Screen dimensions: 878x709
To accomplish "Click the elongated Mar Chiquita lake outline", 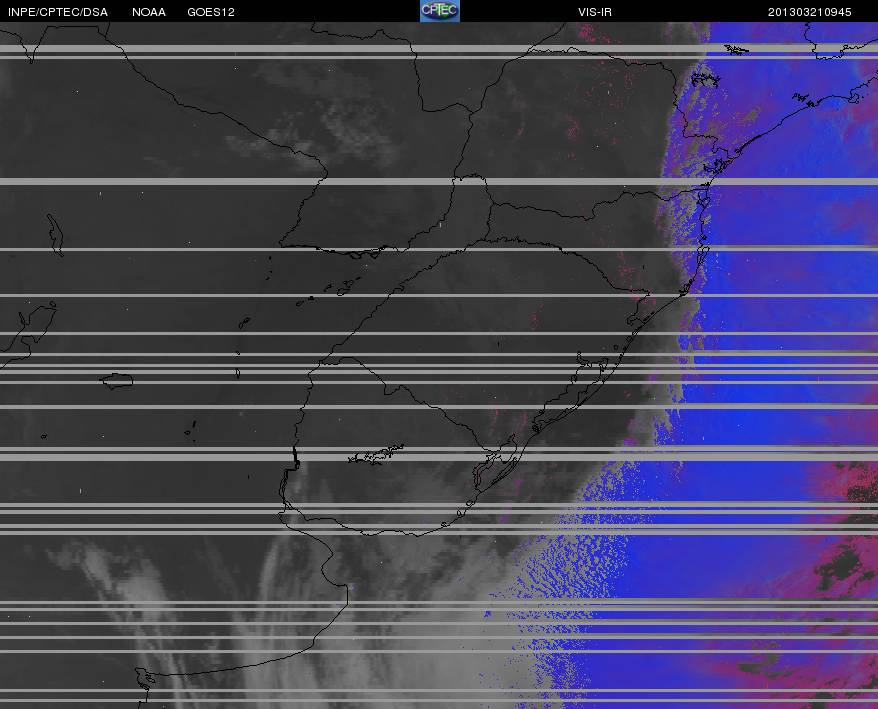I will click(55, 235).
